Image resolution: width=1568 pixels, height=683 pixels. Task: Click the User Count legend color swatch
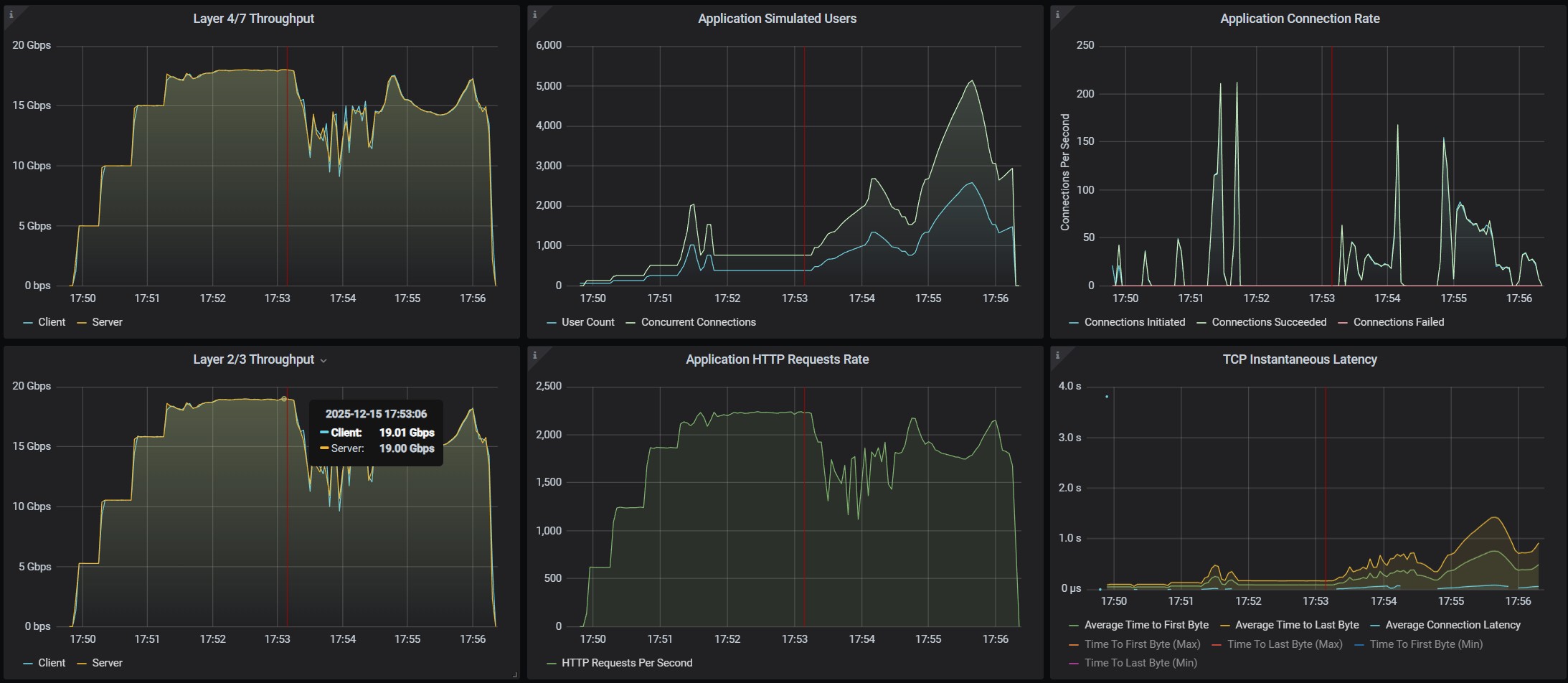point(552,323)
